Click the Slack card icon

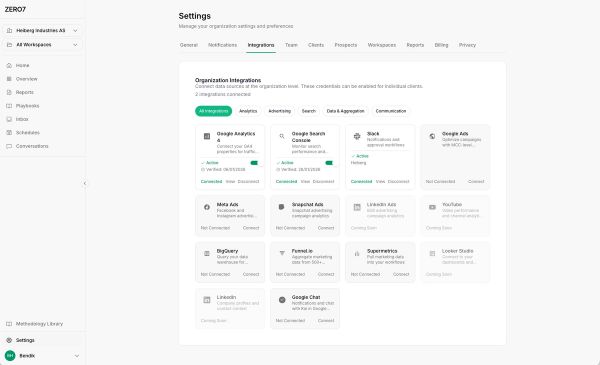click(x=357, y=136)
